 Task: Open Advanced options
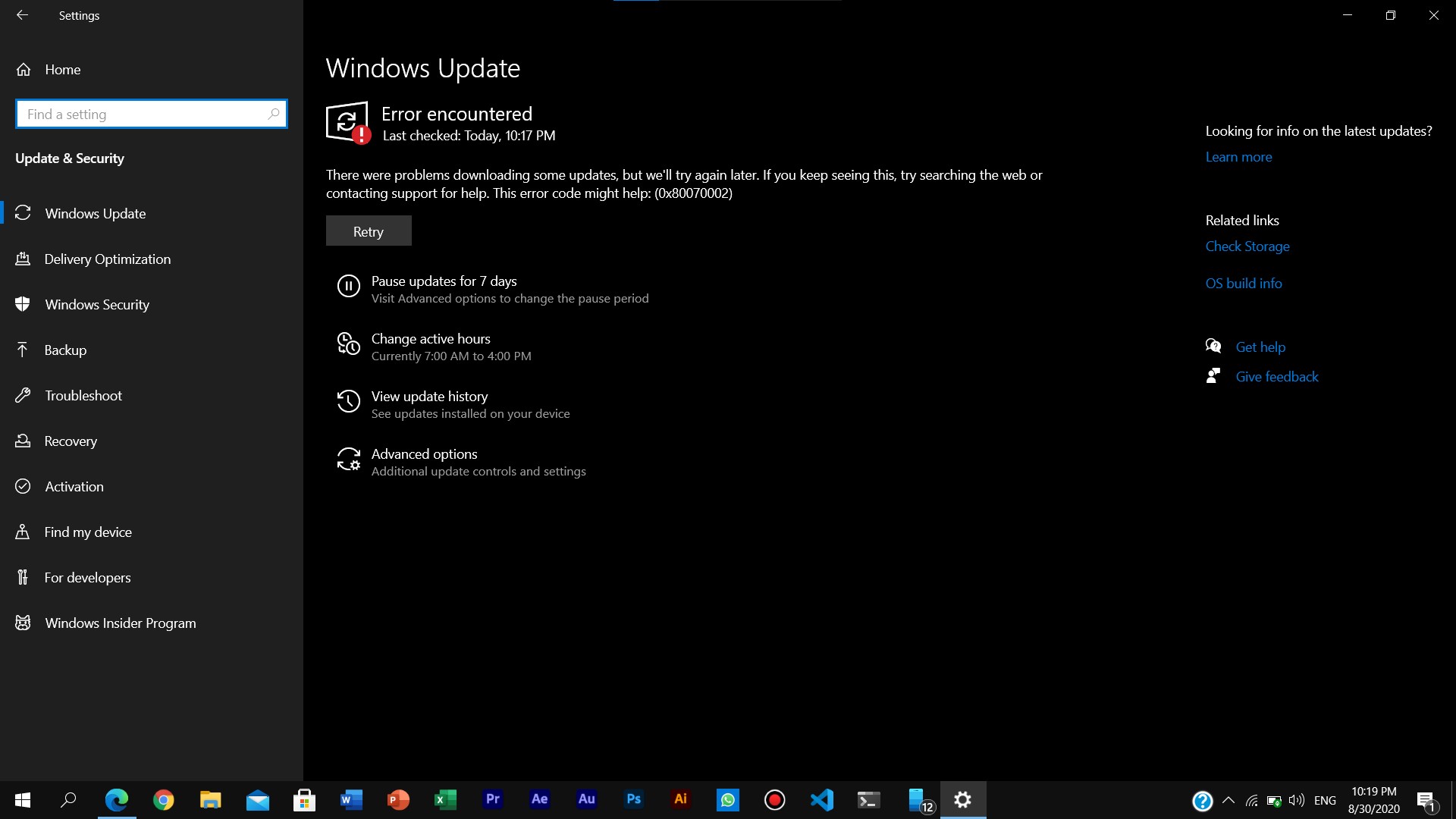coord(424,453)
